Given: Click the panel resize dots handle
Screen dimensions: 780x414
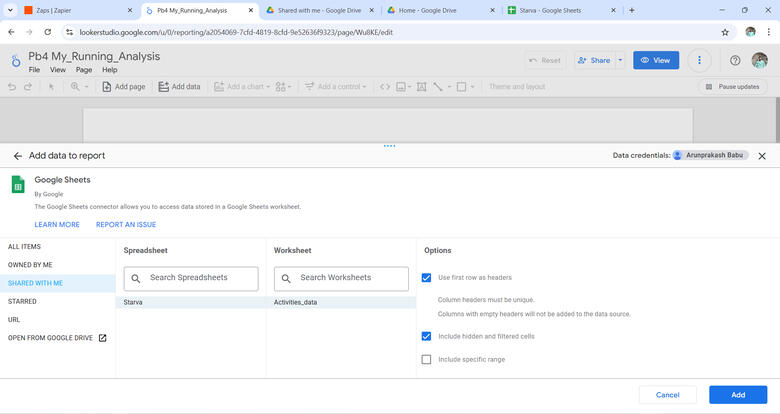Looking at the screenshot, I should [390, 146].
